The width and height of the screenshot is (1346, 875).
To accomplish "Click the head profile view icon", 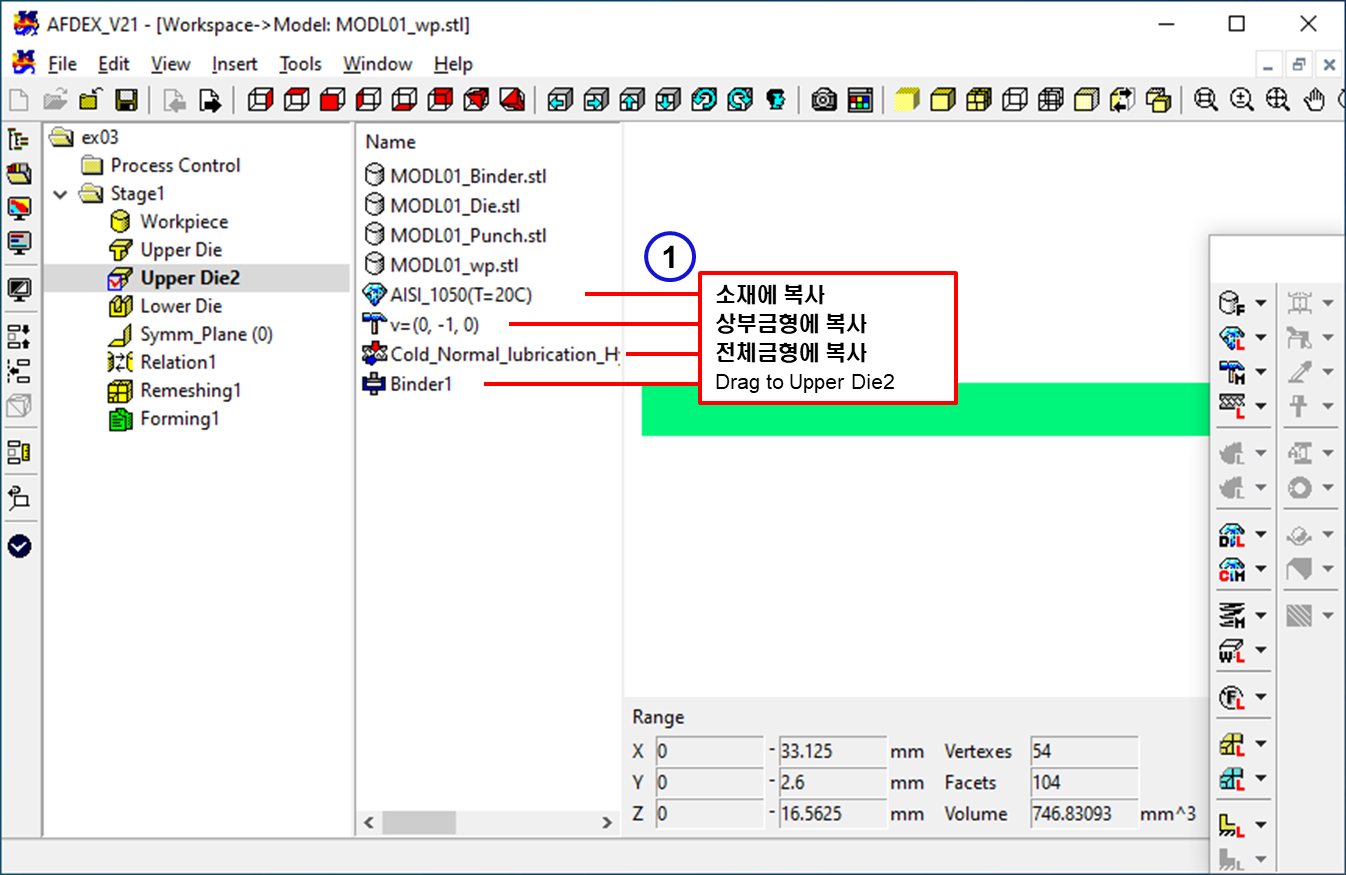I will coord(775,100).
